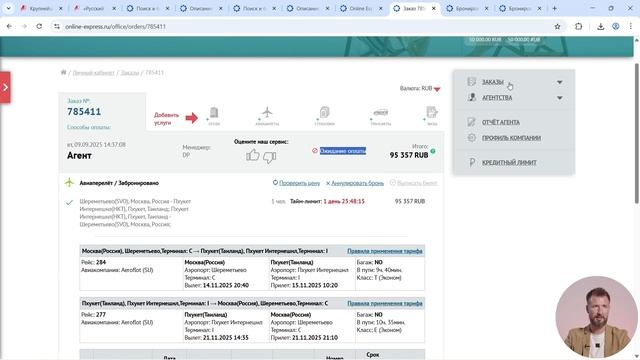Open the browser extensions menu

[578, 26]
